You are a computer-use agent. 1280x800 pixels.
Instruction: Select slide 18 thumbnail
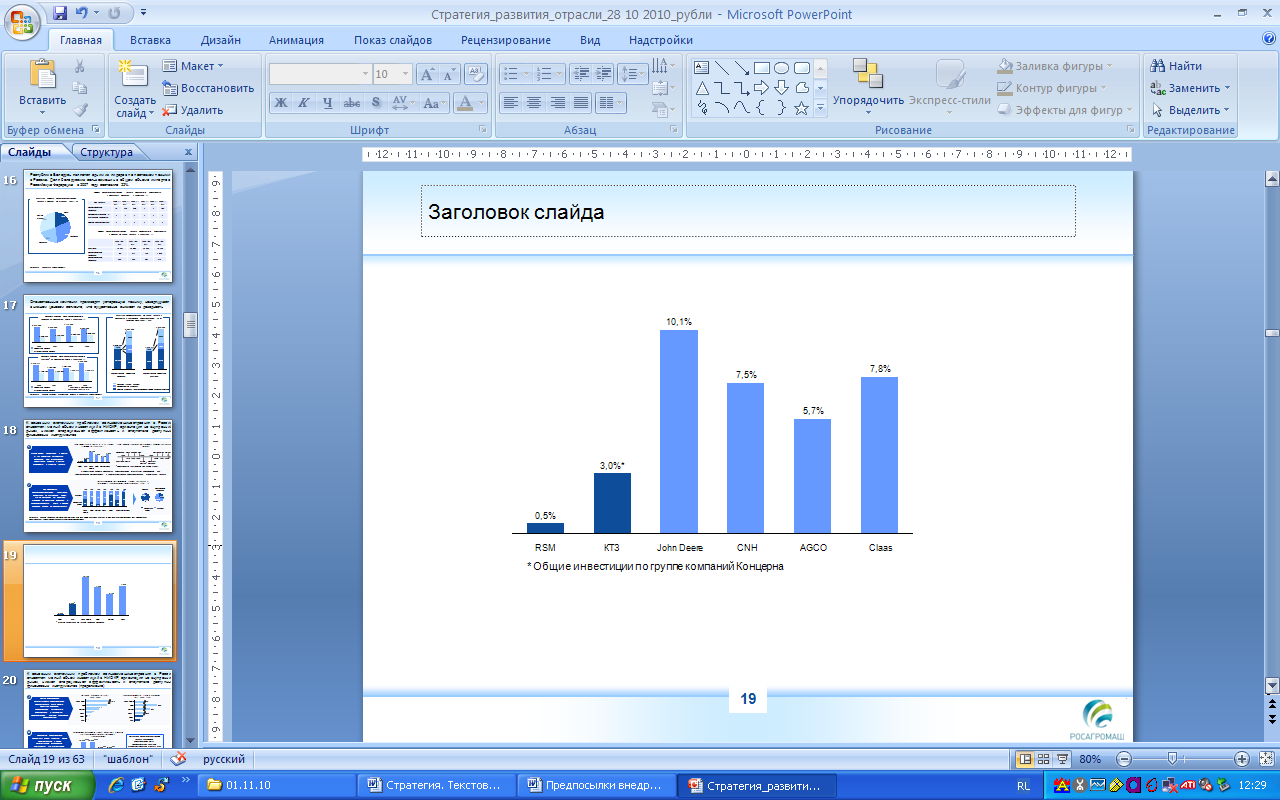click(x=98, y=476)
